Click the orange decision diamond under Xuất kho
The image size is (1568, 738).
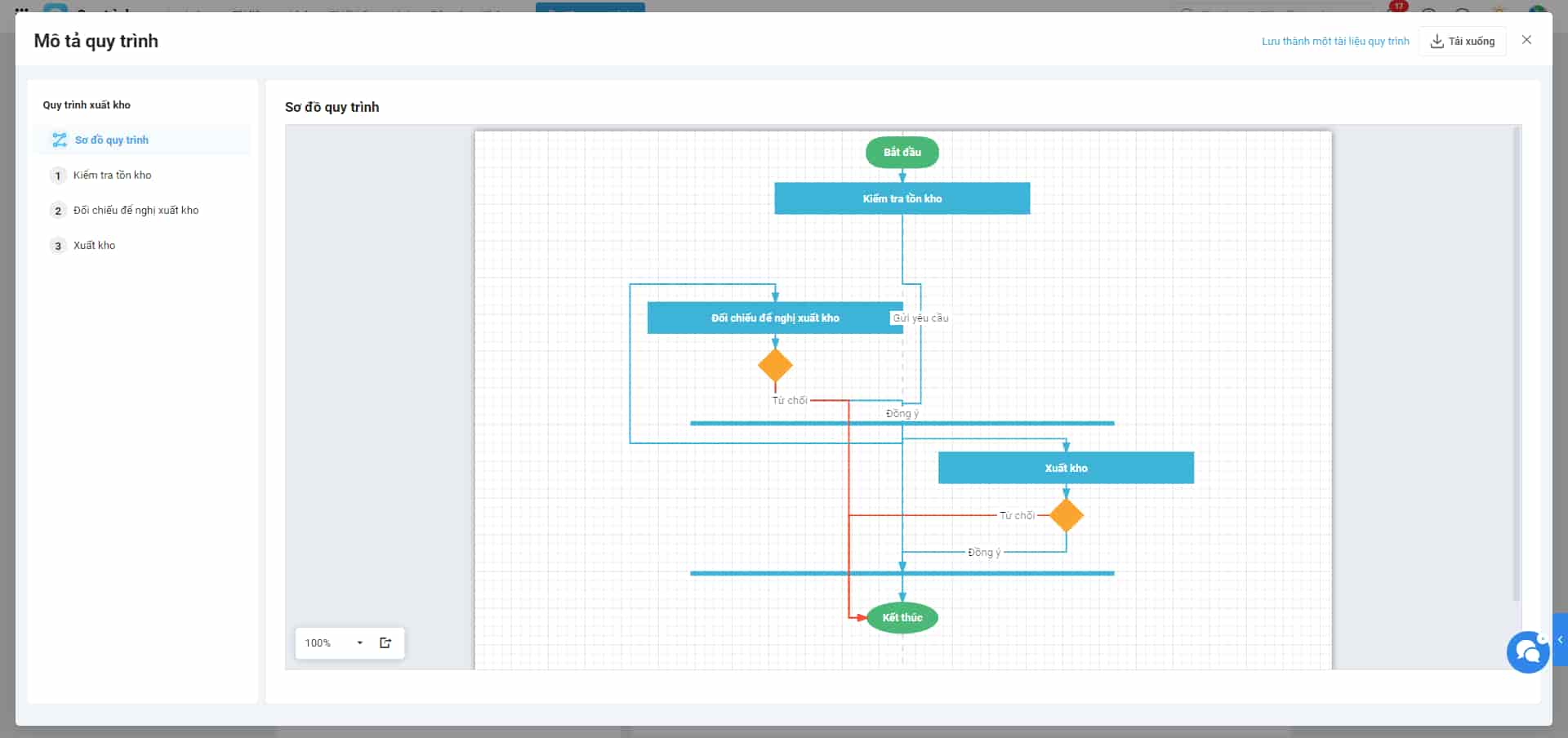click(1066, 515)
